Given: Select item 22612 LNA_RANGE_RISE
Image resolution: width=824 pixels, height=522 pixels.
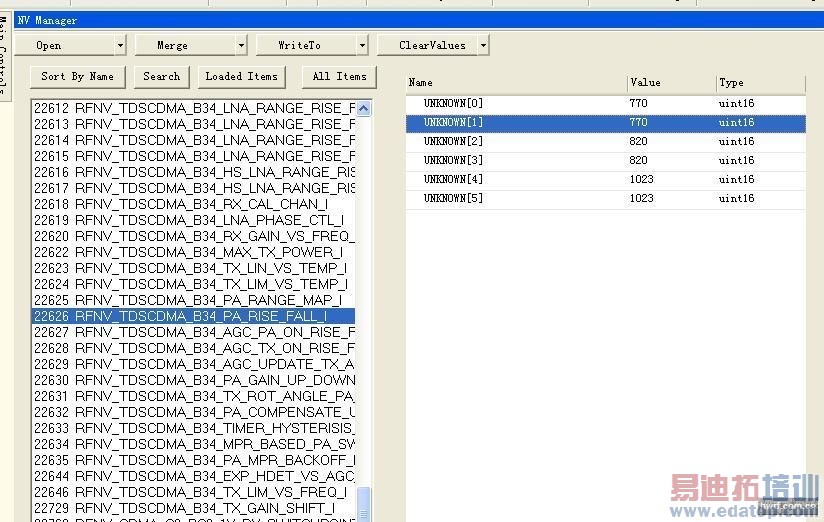Looking at the screenshot, I should [194, 109].
